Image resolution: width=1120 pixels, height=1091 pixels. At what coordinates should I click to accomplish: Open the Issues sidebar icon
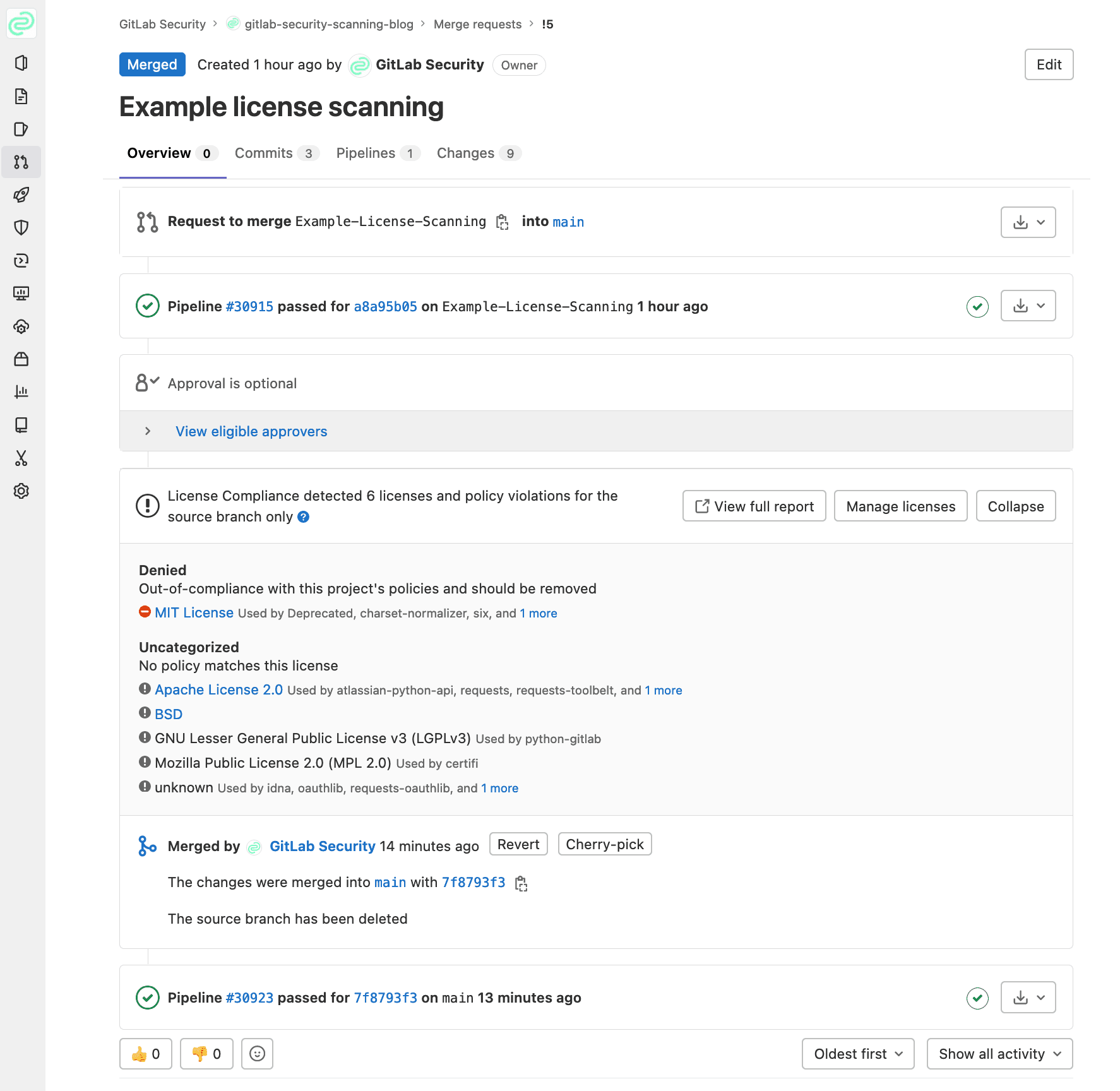click(x=21, y=129)
